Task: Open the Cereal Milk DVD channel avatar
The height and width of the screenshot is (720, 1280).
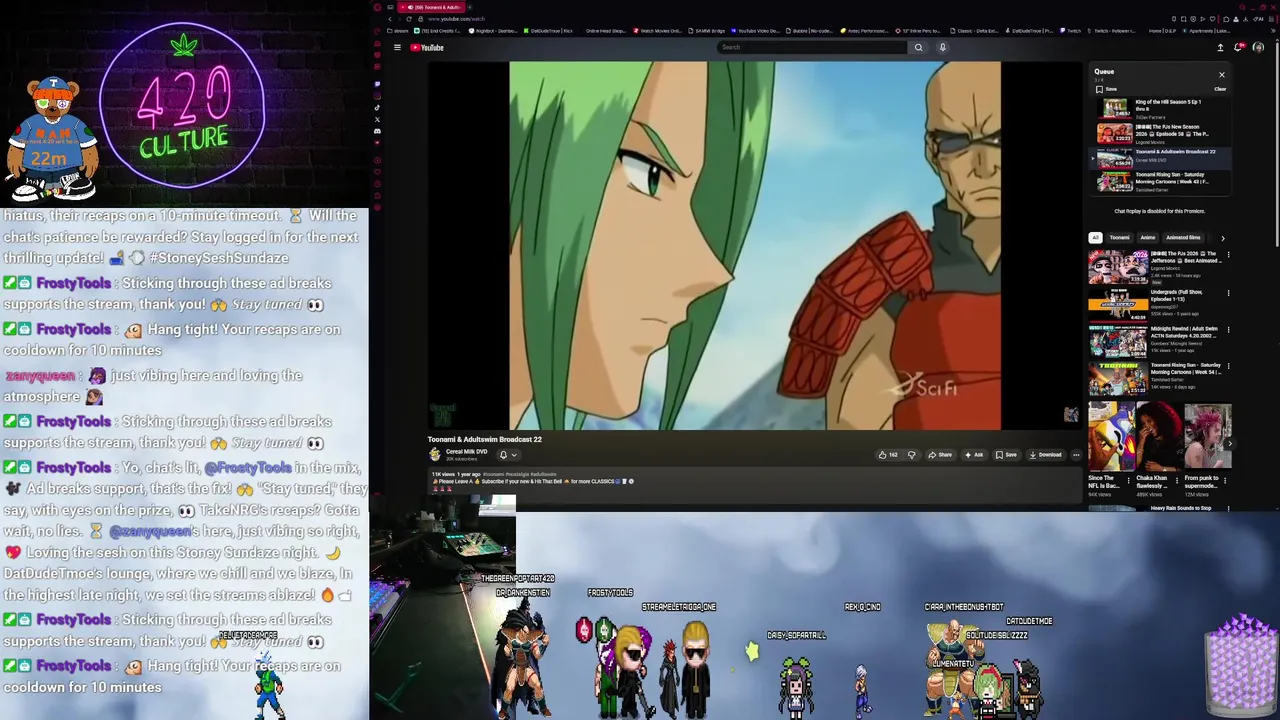Action: [435, 454]
